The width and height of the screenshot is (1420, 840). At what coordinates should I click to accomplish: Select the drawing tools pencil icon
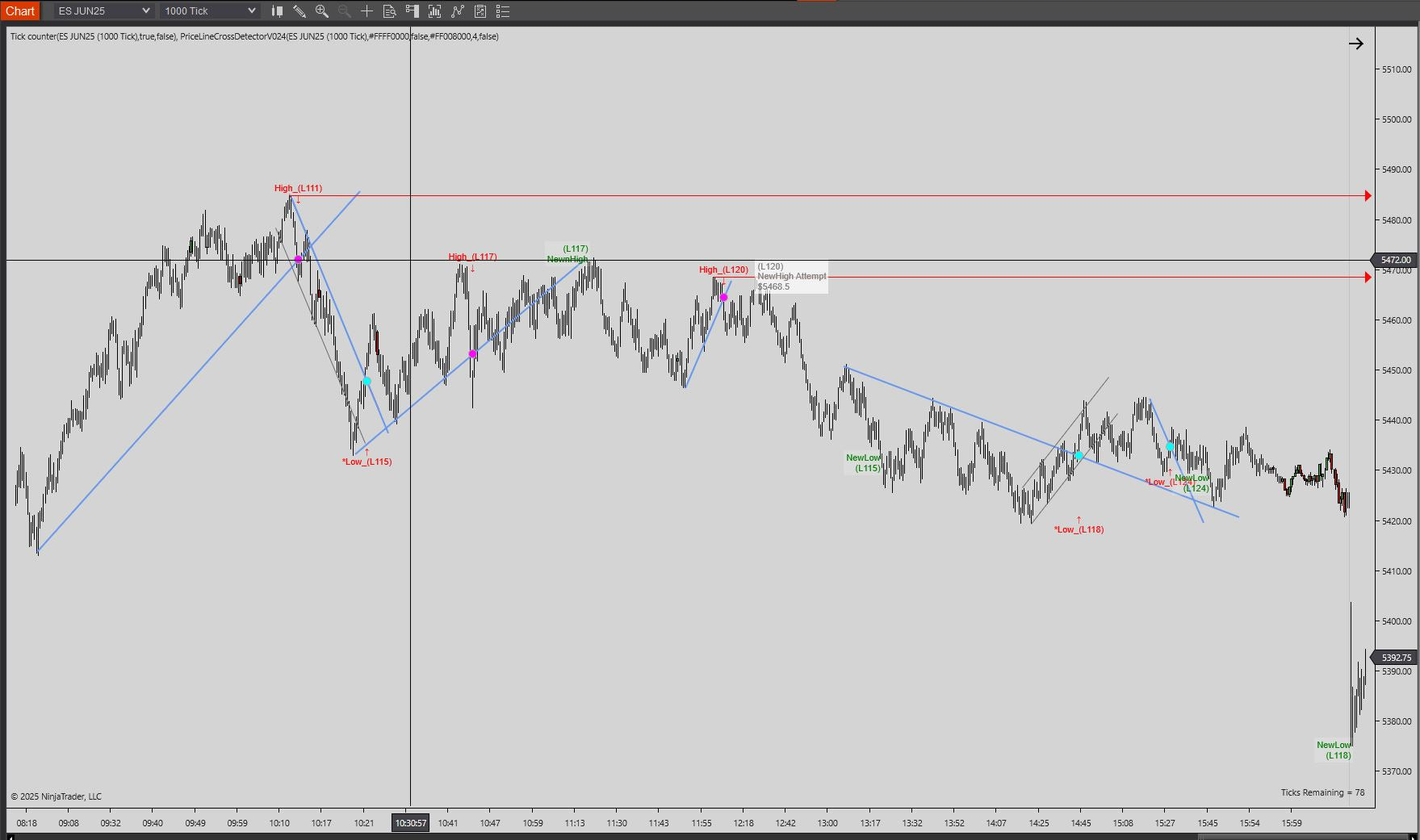(299, 11)
